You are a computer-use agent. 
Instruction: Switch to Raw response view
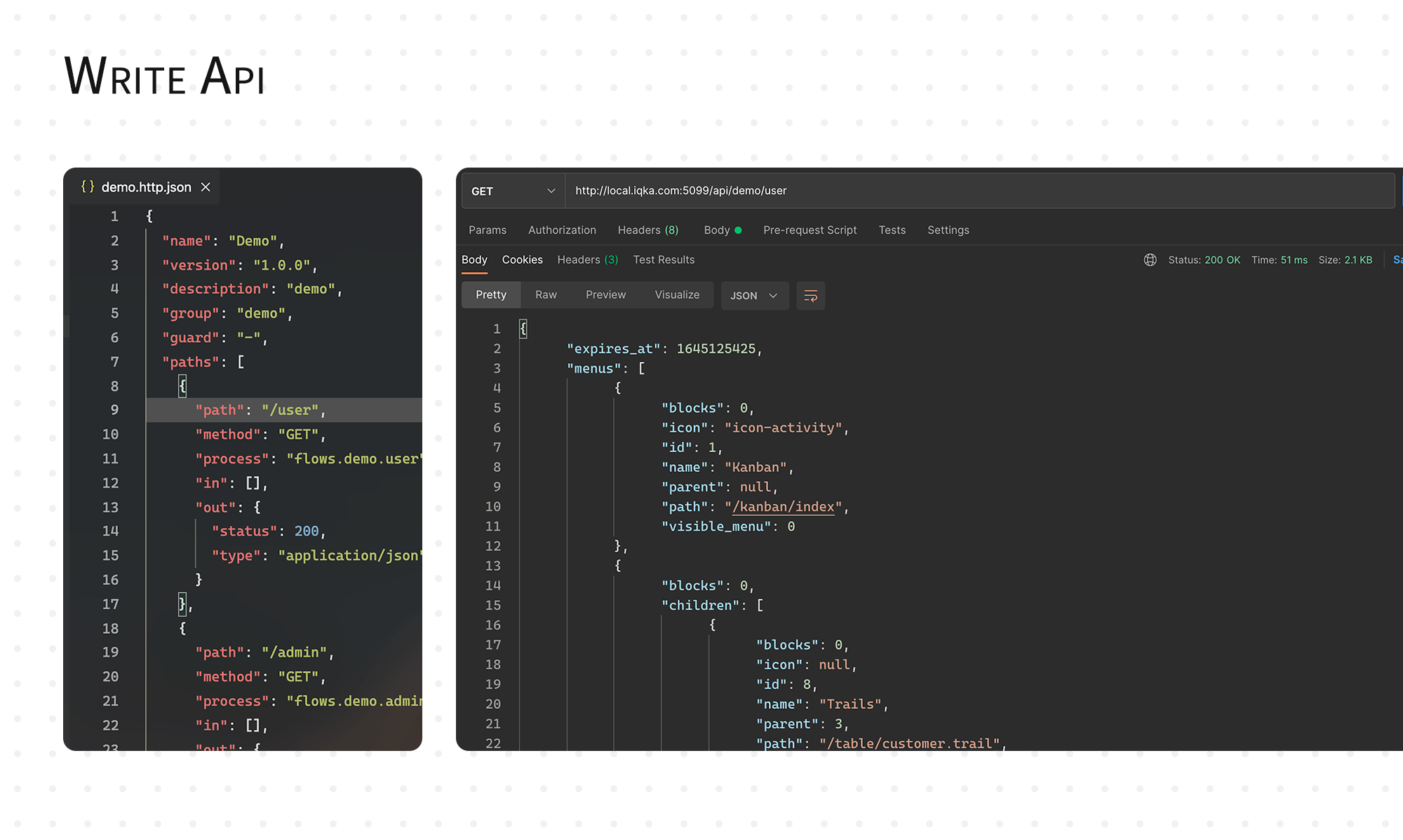pyautogui.click(x=546, y=294)
